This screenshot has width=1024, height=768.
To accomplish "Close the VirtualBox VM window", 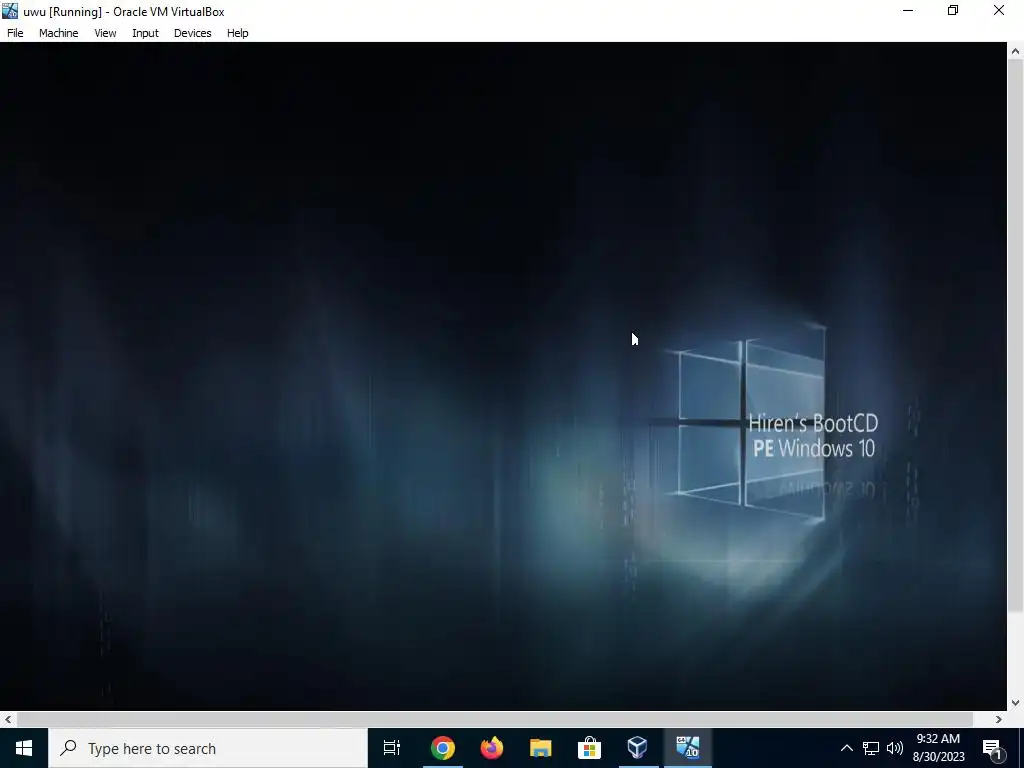I will [x=999, y=10].
